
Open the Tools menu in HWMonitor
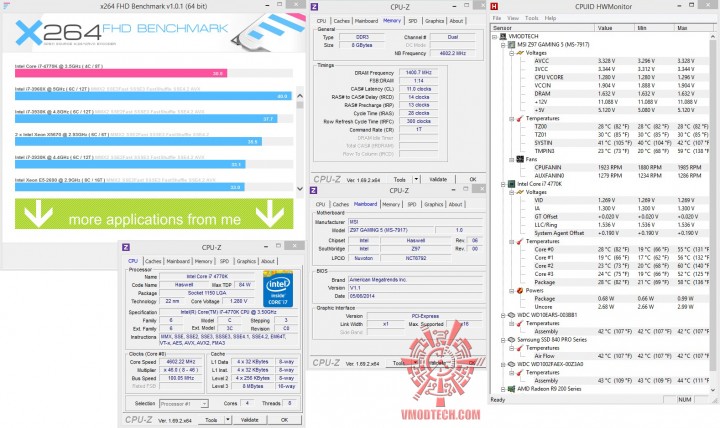(531, 18)
